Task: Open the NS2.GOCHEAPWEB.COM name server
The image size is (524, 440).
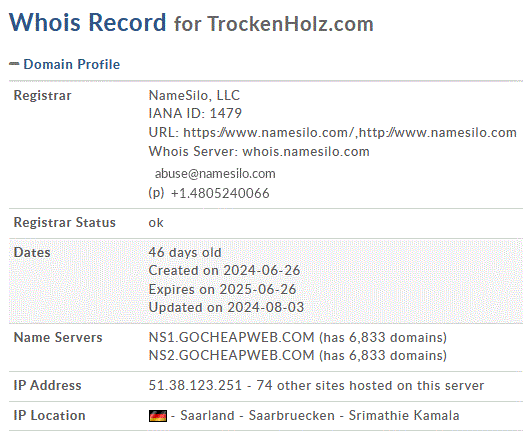Action: tap(231, 355)
